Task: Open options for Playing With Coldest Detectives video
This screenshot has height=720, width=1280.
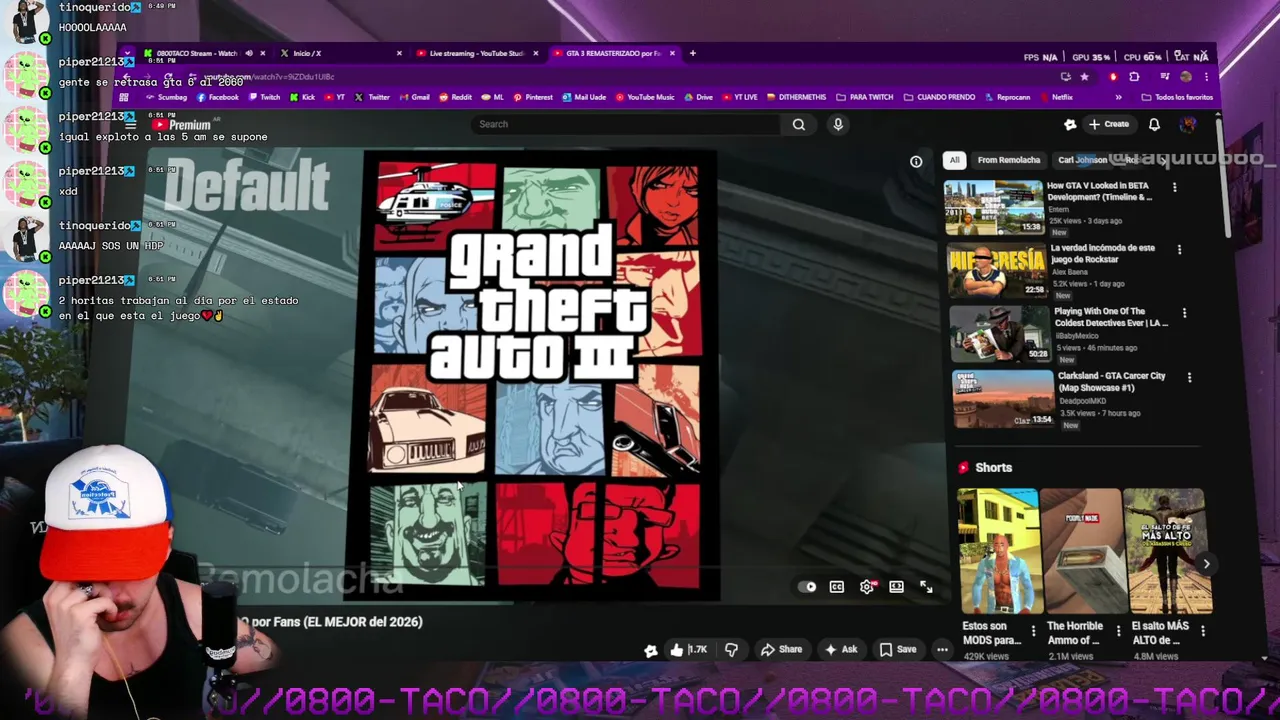Action: pyautogui.click(x=1184, y=313)
